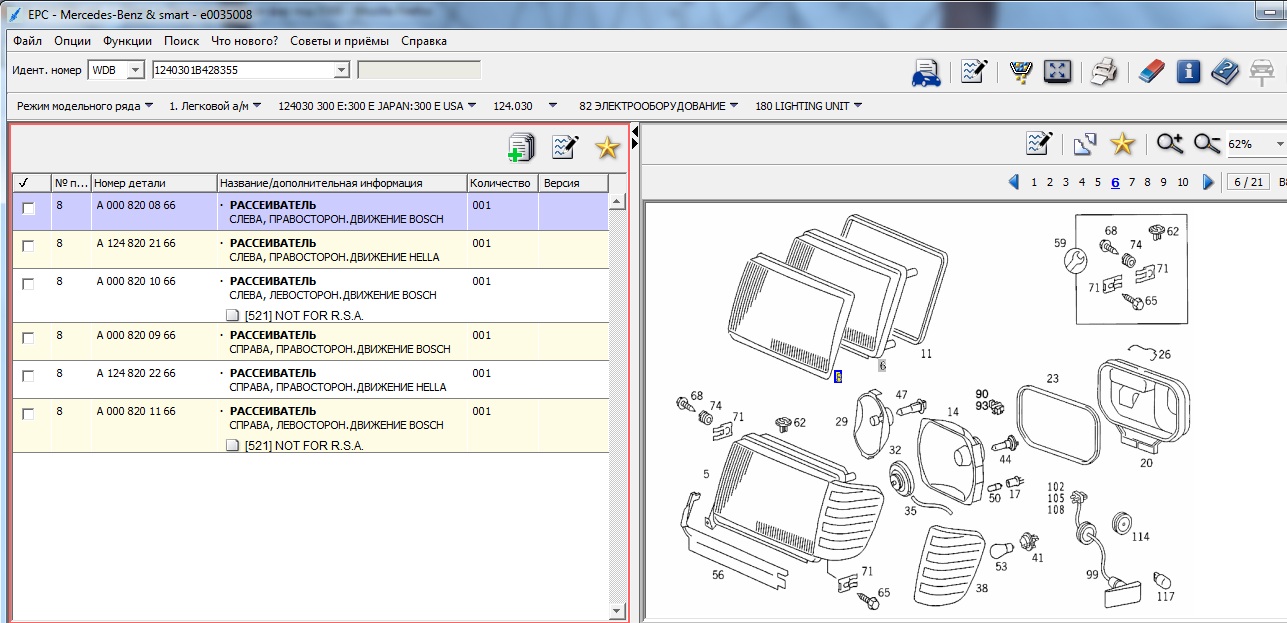
Task: Print using the printer icon
Action: coord(1103,71)
